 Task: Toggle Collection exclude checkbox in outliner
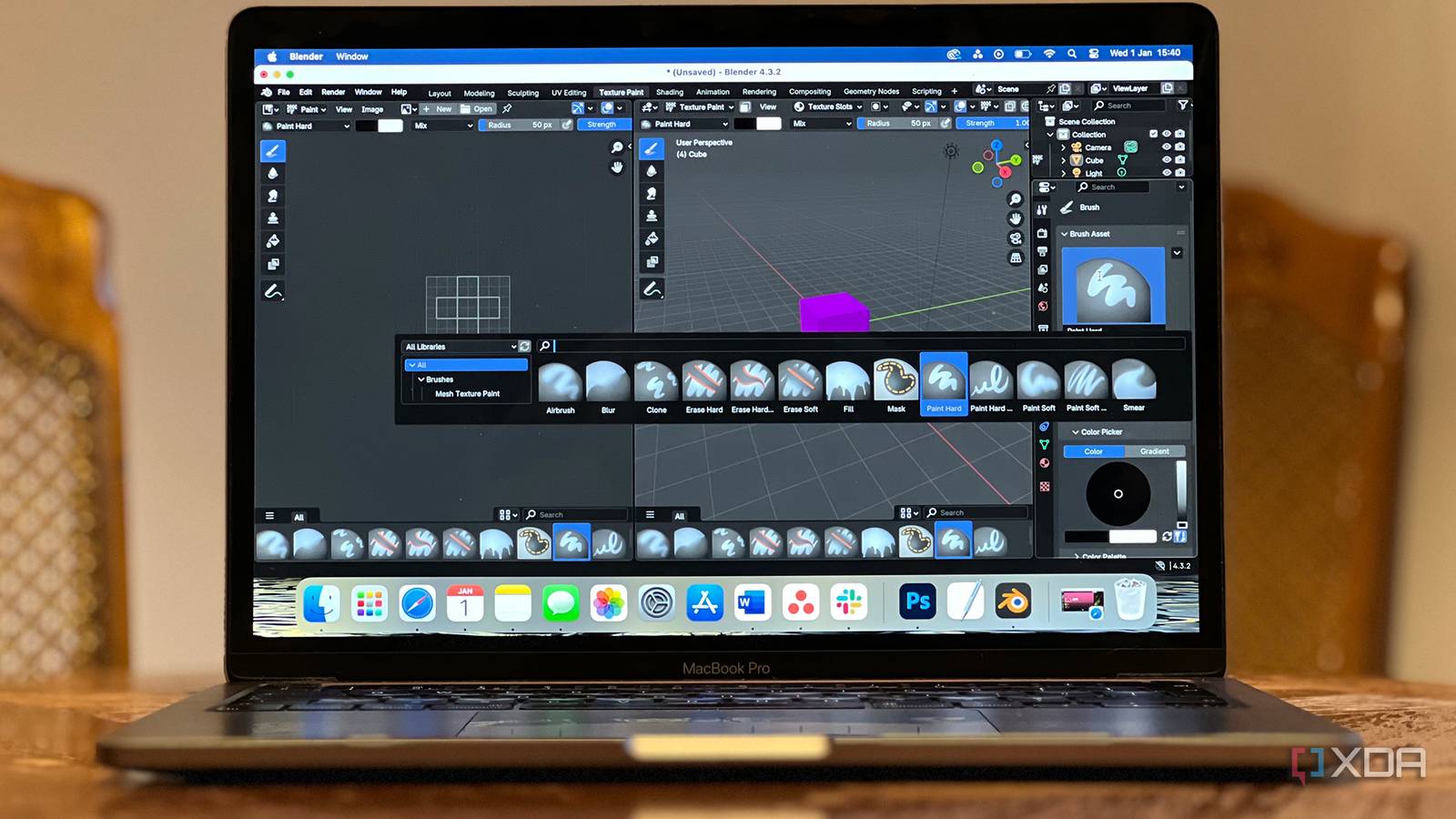1153,134
